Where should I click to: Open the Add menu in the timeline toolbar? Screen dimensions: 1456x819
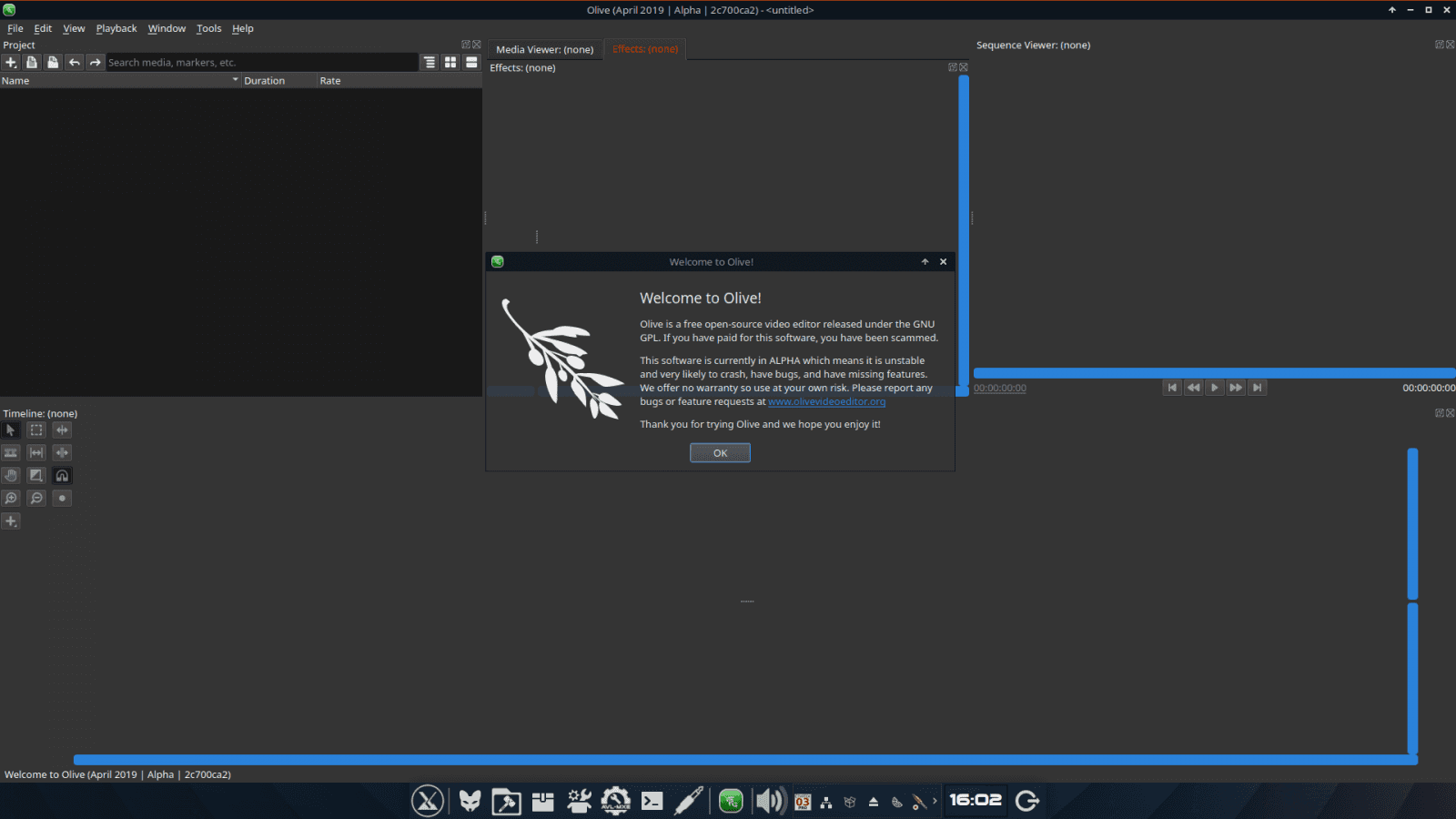tap(11, 521)
